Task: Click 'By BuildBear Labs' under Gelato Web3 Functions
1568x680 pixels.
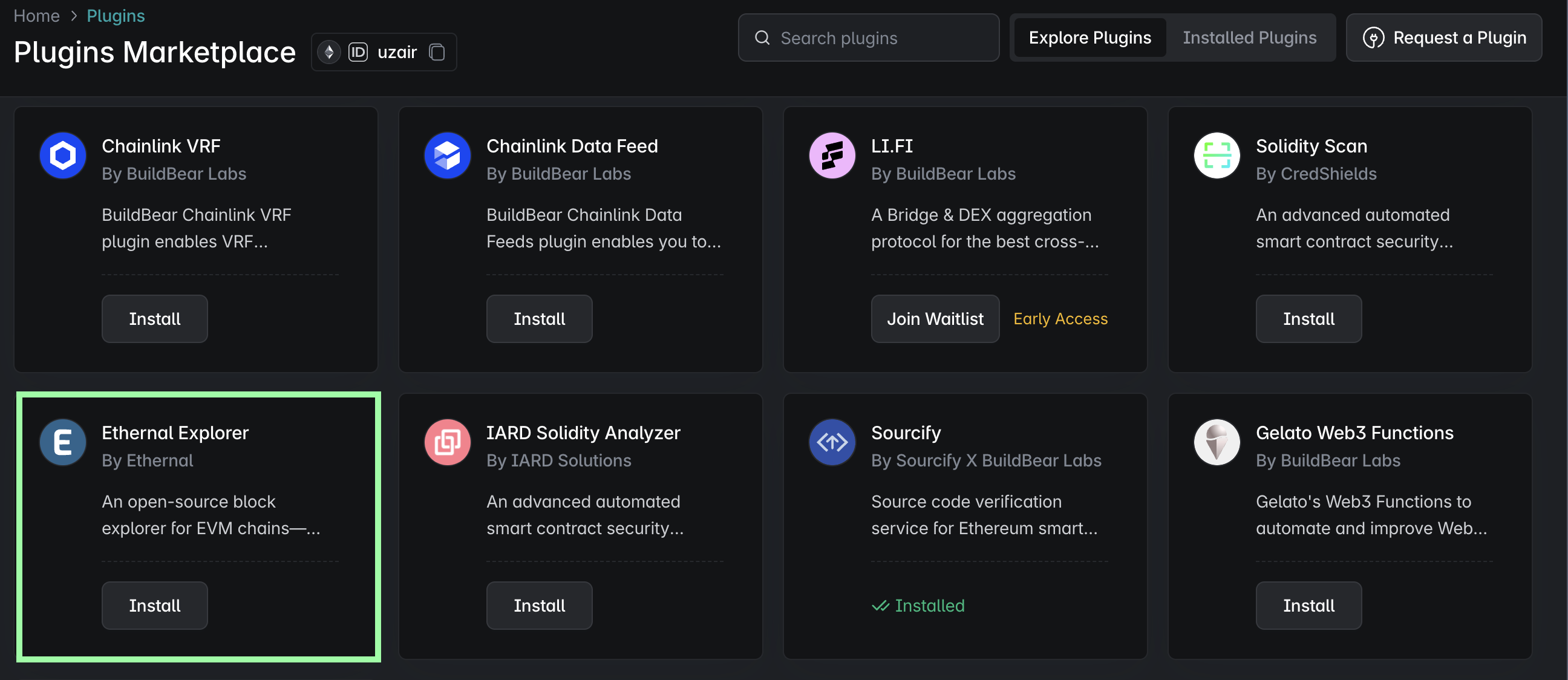Action: click(1328, 461)
